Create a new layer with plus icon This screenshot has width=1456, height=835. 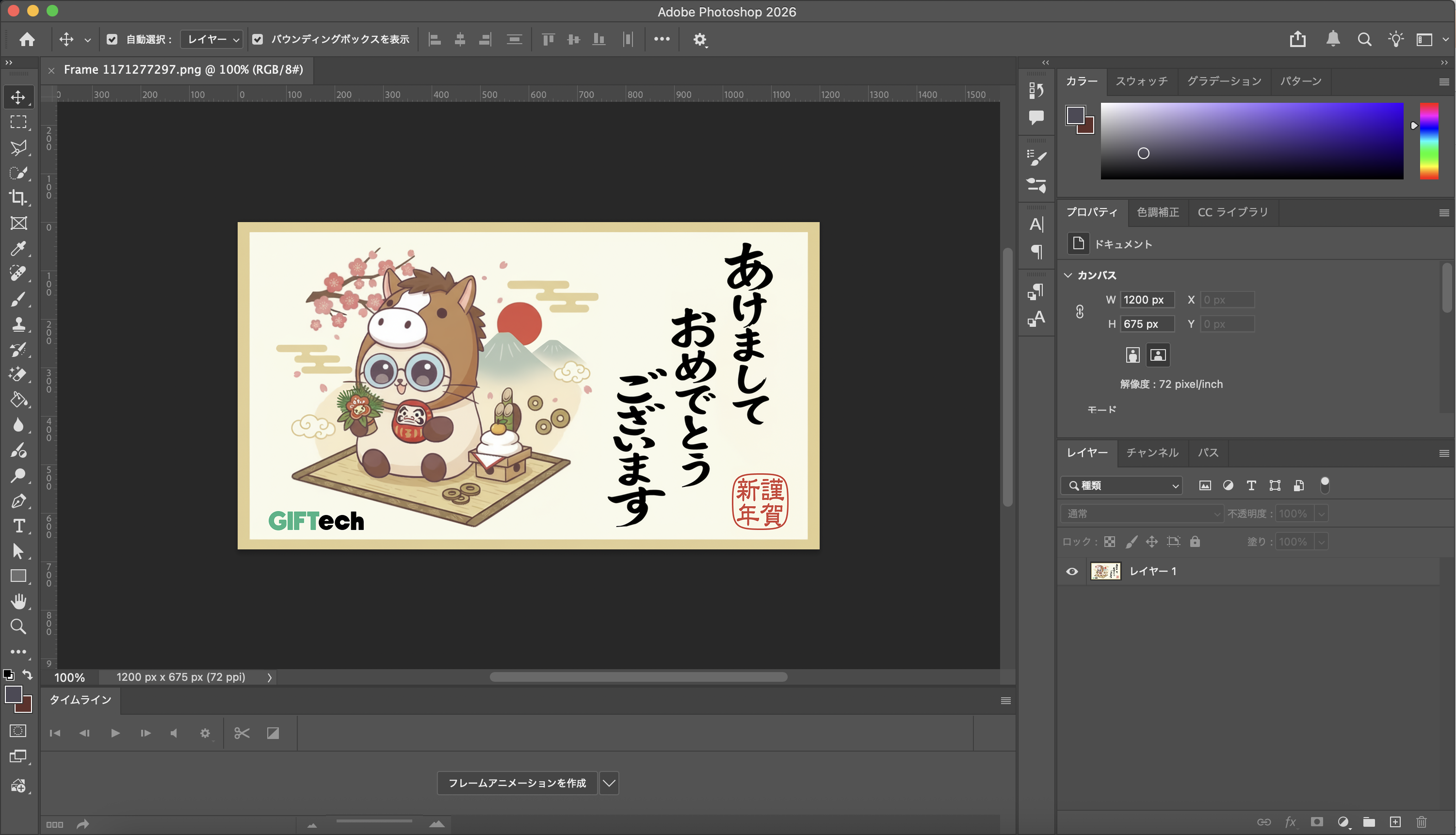(1395, 822)
